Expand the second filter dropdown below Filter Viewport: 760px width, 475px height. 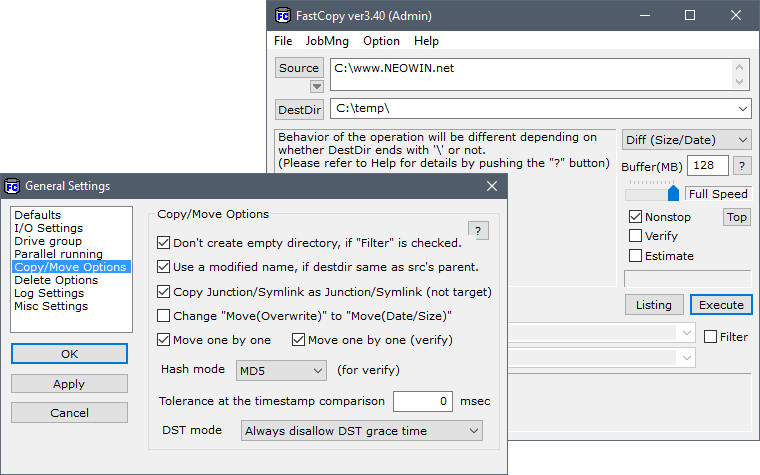[x=686, y=358]
